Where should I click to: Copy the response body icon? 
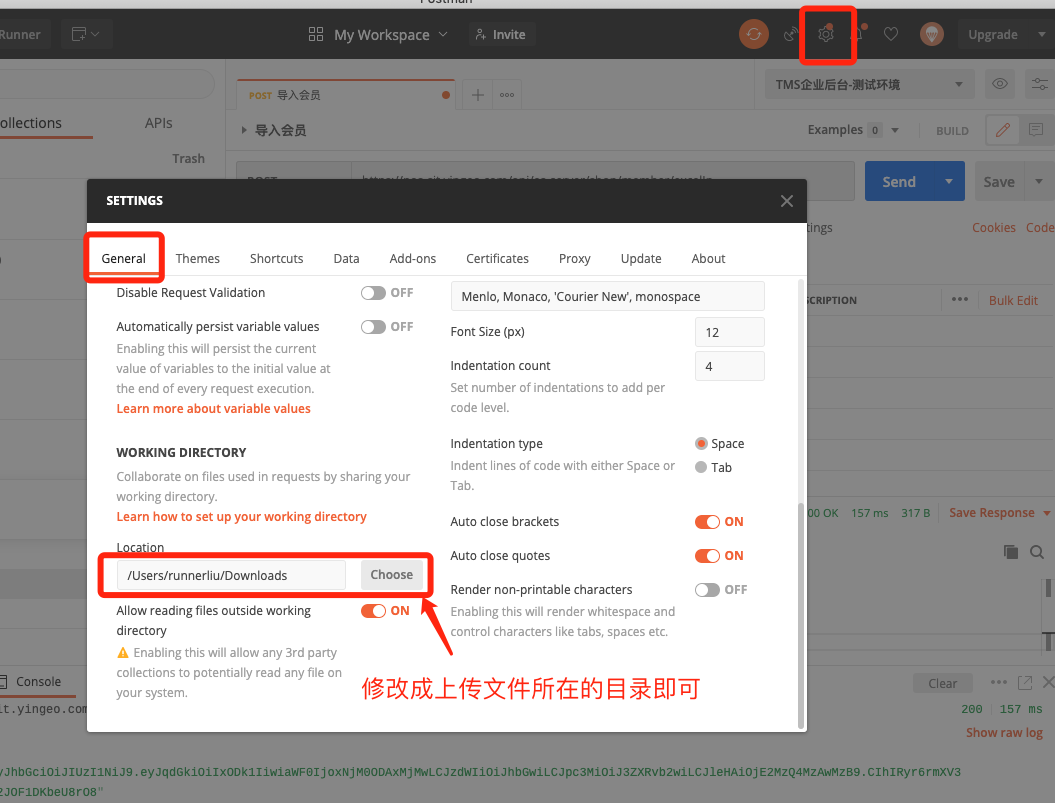(x=1011, y=552)
